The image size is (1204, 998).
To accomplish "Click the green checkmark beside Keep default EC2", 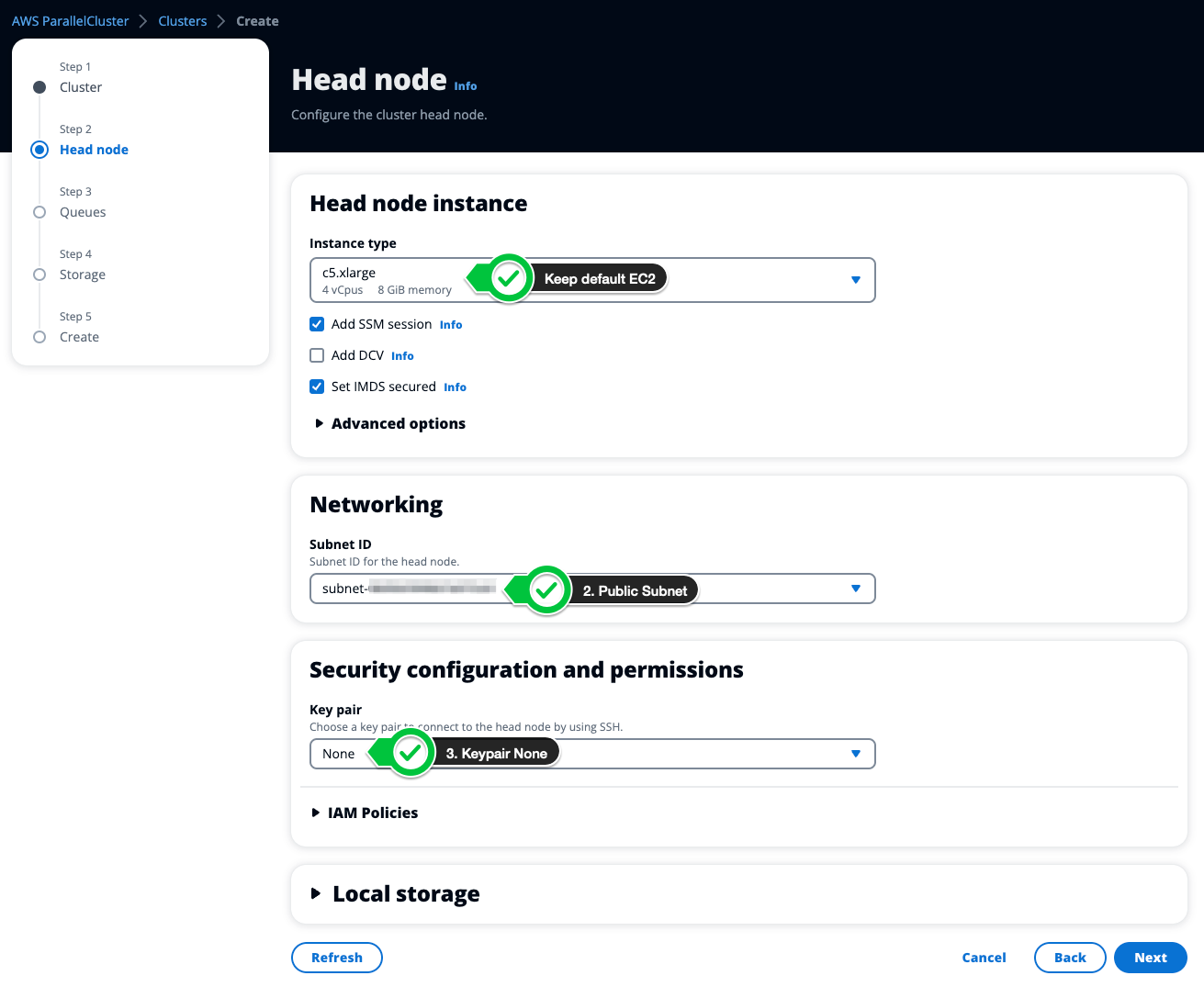I will (509, 278).
